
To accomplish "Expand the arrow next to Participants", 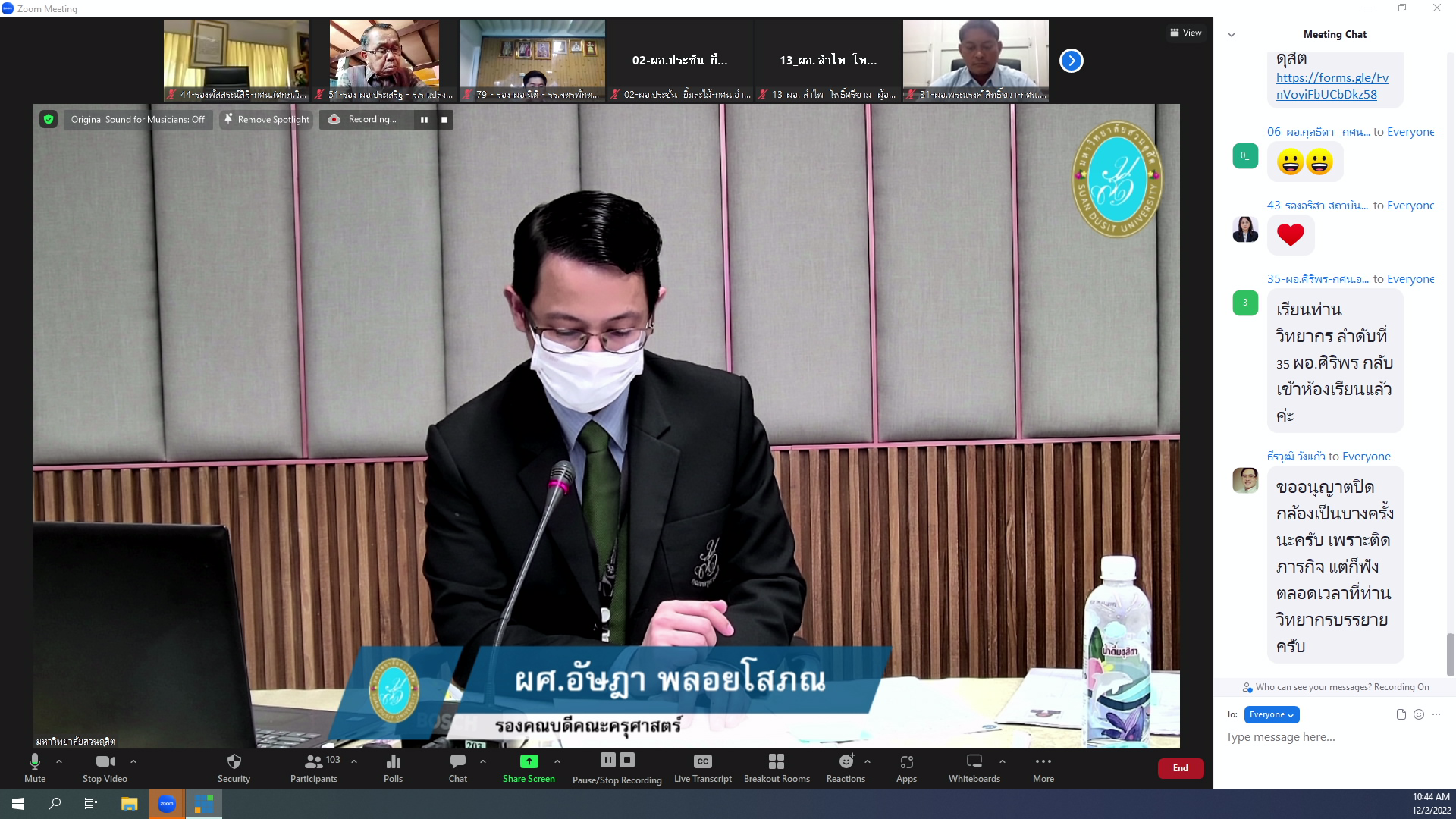I will pyautogui.click(x=354, y=761).
